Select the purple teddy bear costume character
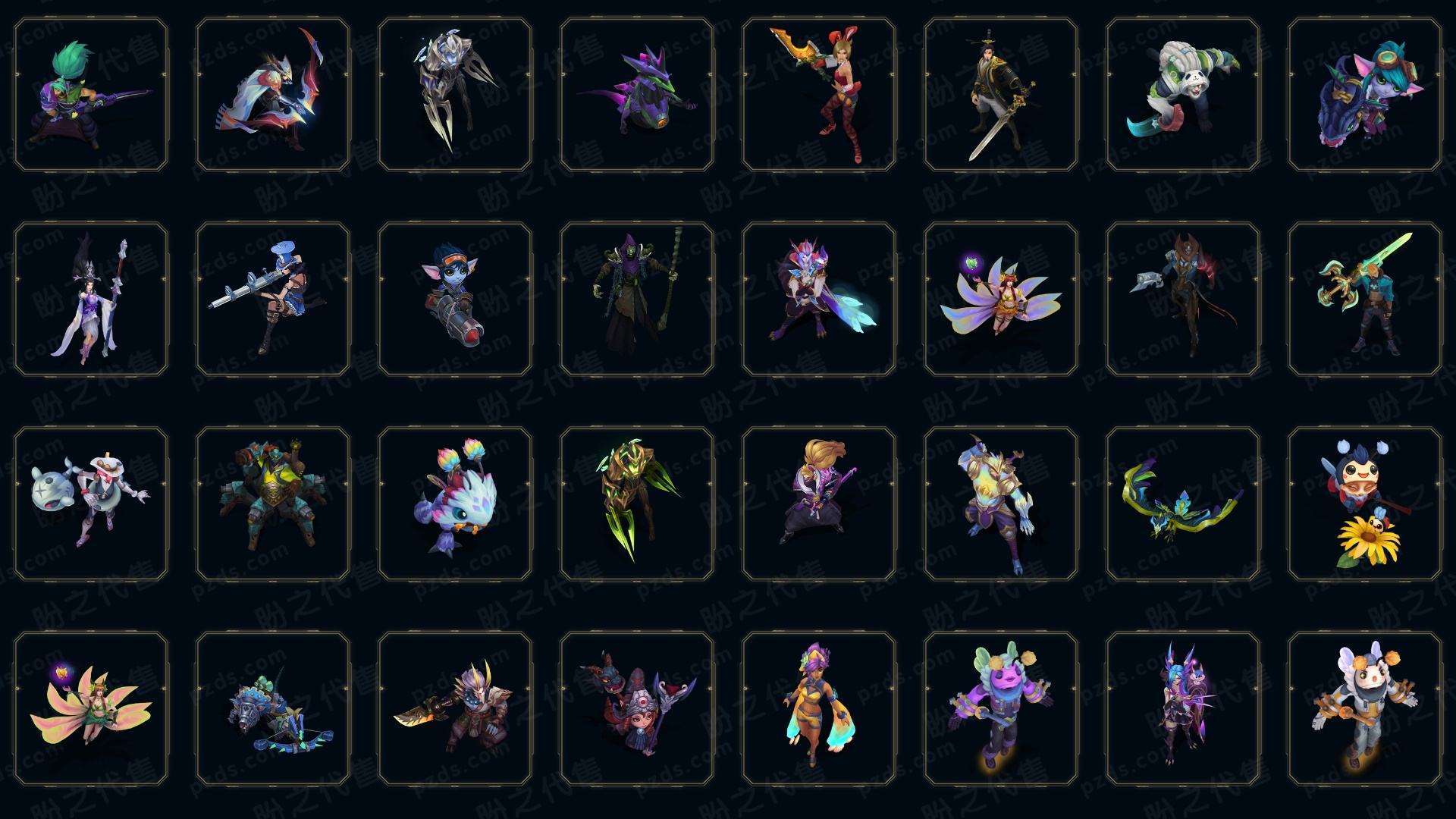This screenshot has width=1456, height=819. (x=1001, y=708)
